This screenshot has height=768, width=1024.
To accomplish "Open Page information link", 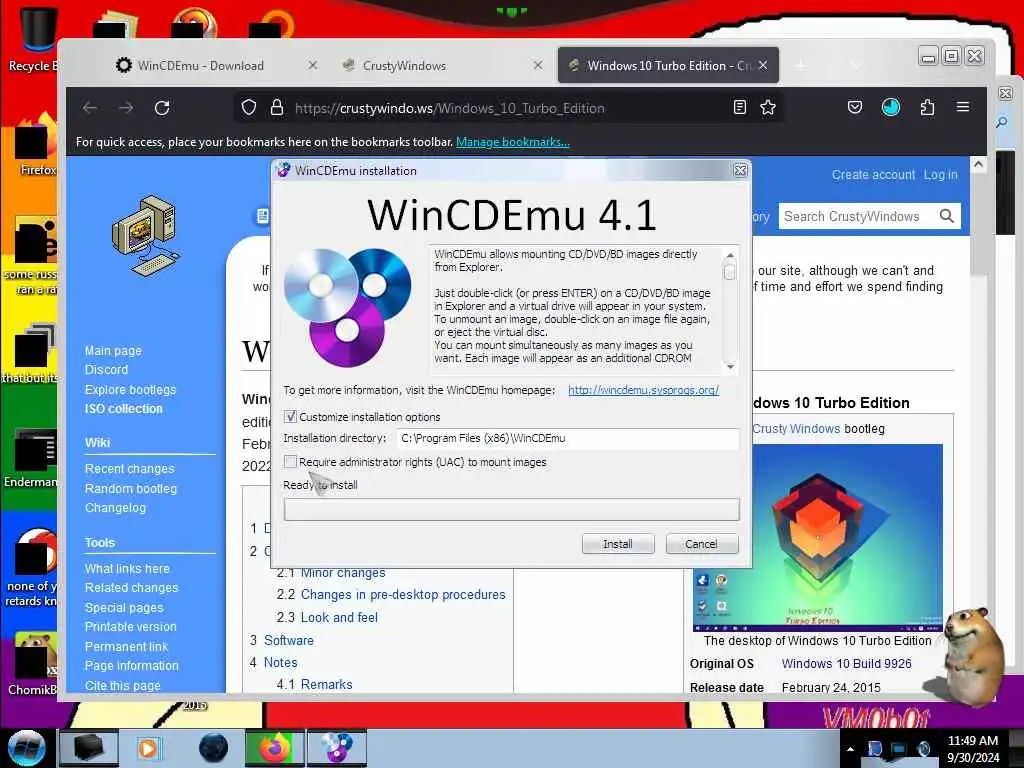I will (132, 665).
